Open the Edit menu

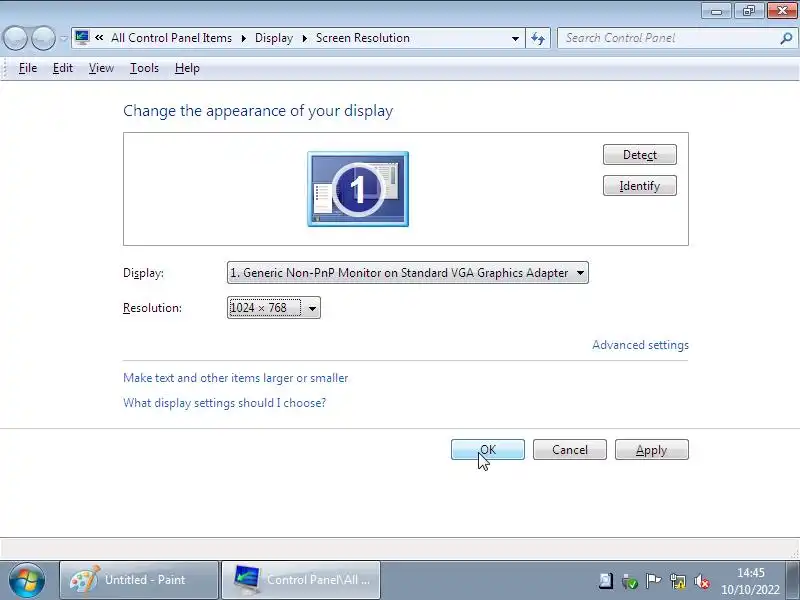pyautogui.click(x=63, y=68)
